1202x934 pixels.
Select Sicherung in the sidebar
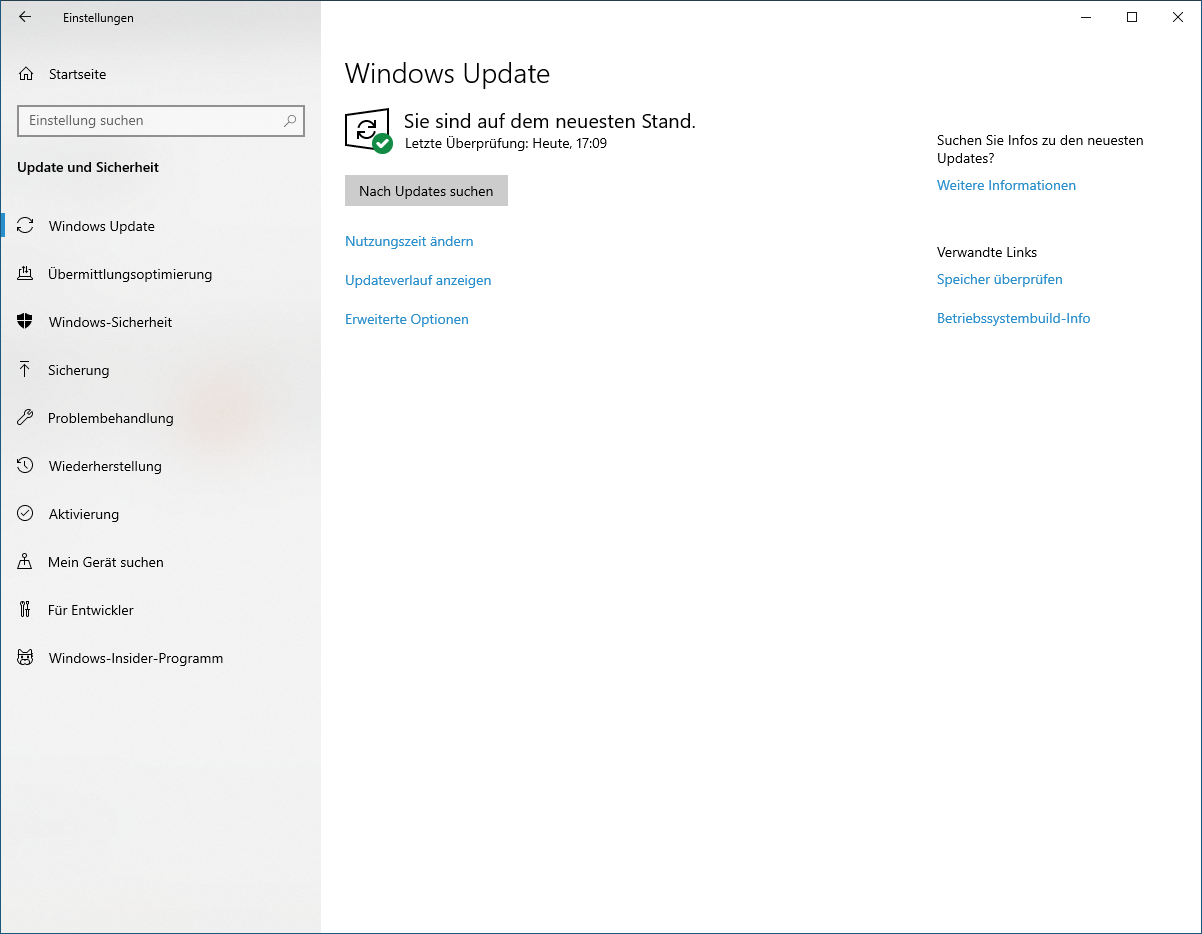[x=161, y=370]
